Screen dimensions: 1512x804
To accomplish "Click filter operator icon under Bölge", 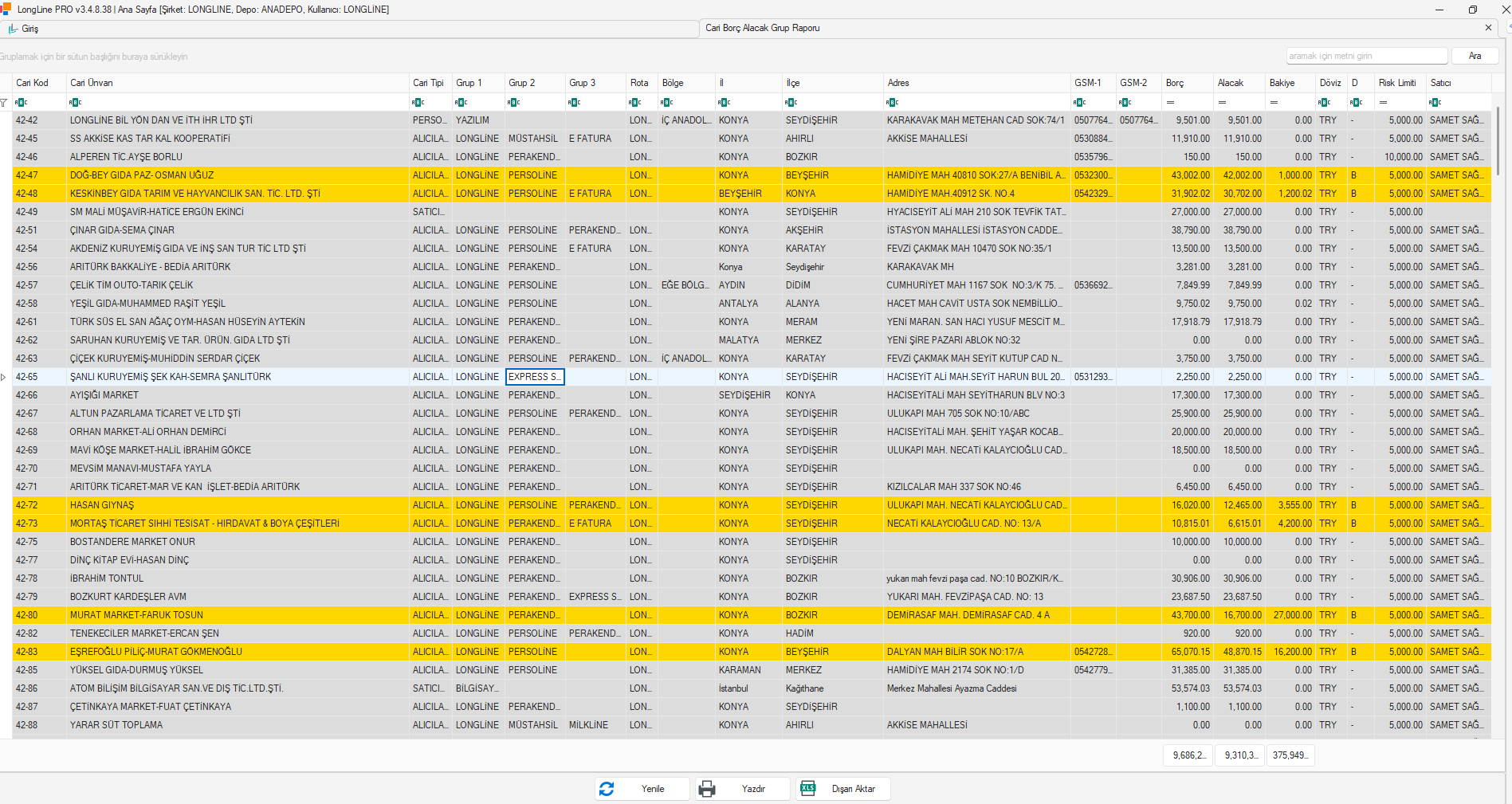I will 667,102.
